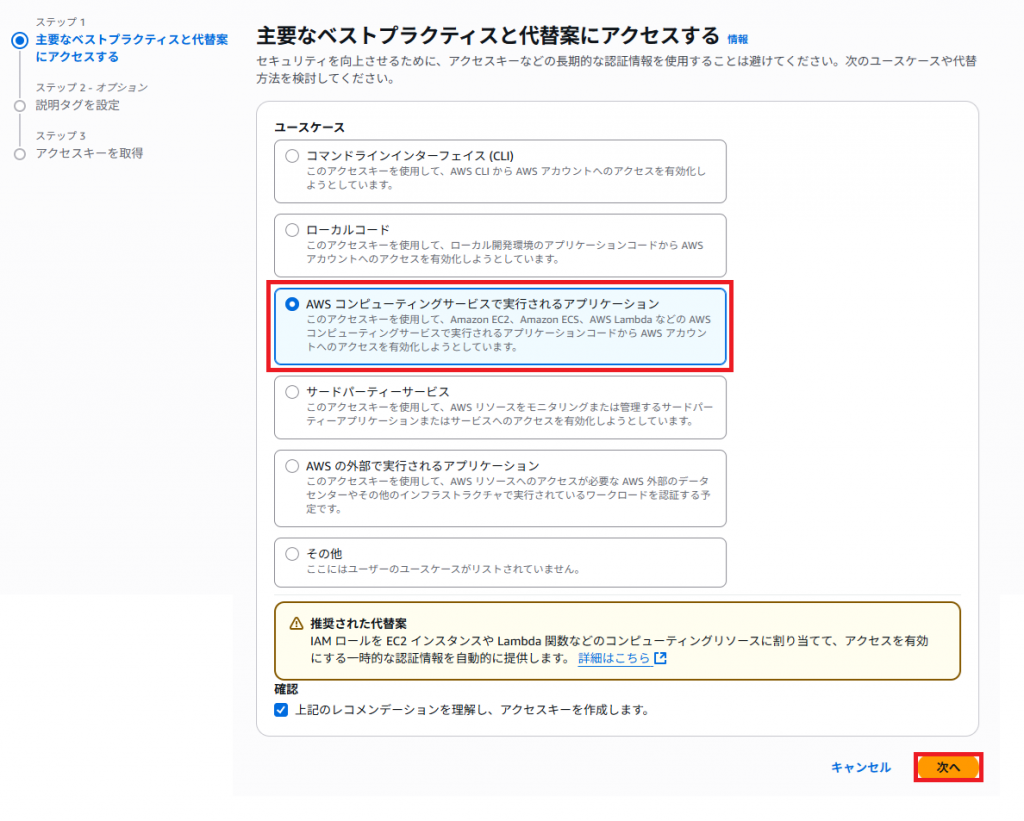Click the 次へ button
The height and width of the screenshot is (821, 1024).
pos(948,767)
